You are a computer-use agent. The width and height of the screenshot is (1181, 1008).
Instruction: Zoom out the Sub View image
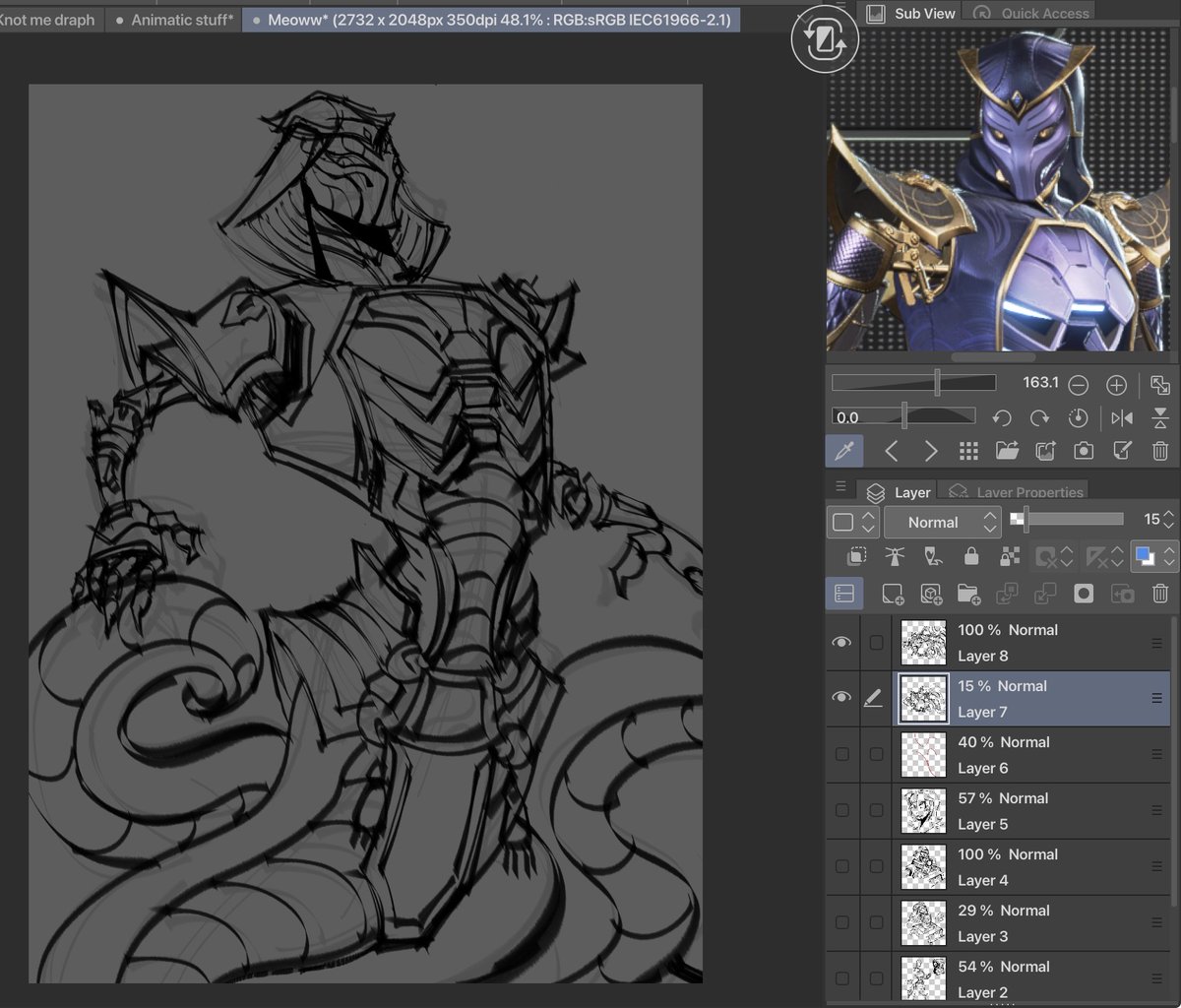pyautogui.click(x=1078, y=385)
